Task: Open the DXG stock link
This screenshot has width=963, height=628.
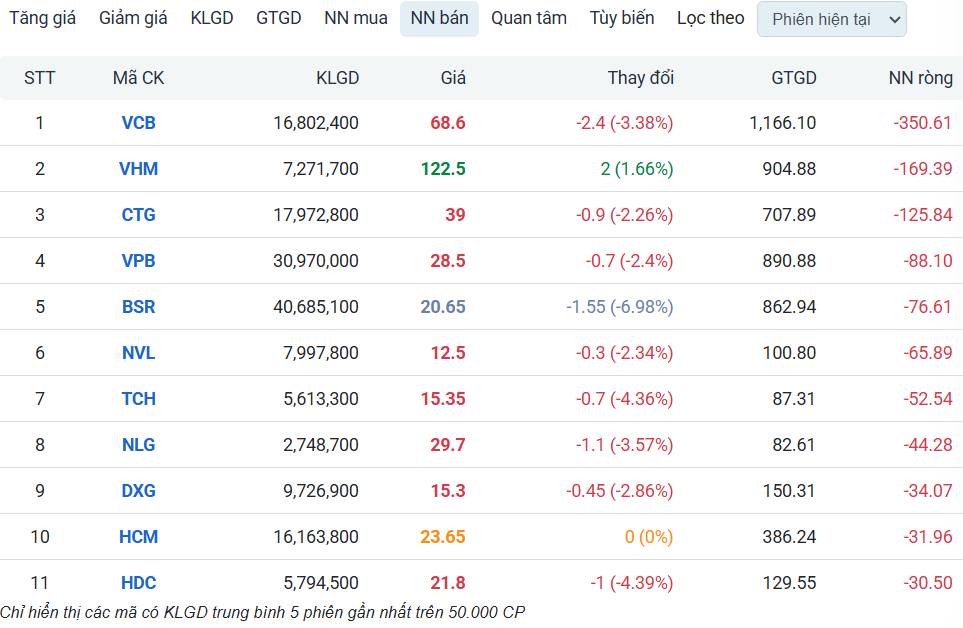Action: click(x=138, y=491)
